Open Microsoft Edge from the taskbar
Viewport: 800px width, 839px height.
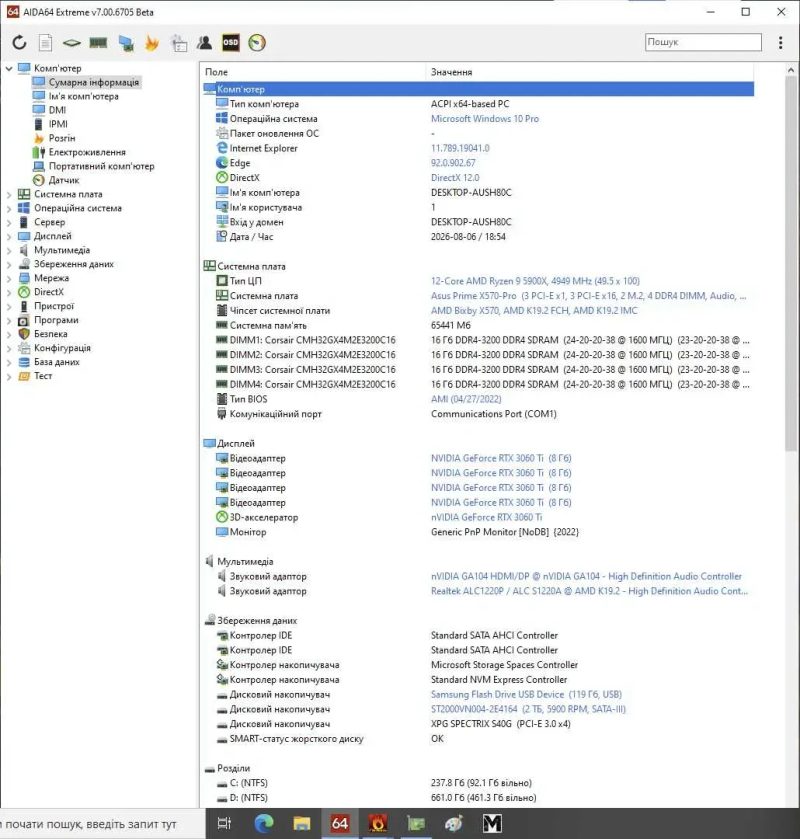point(263,823)
